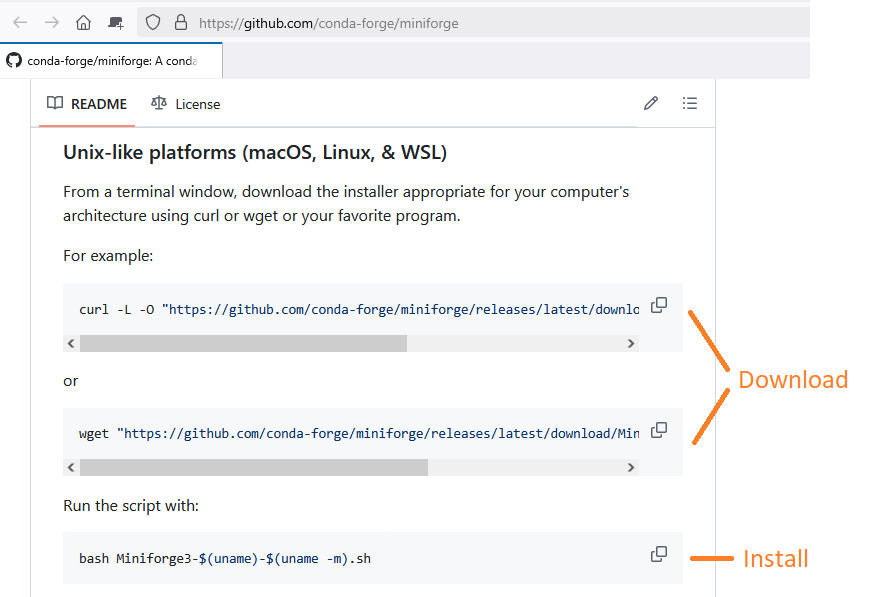Click the browser back arrow
The height and width of the screenshot is (597, 872).
point(20,23)
